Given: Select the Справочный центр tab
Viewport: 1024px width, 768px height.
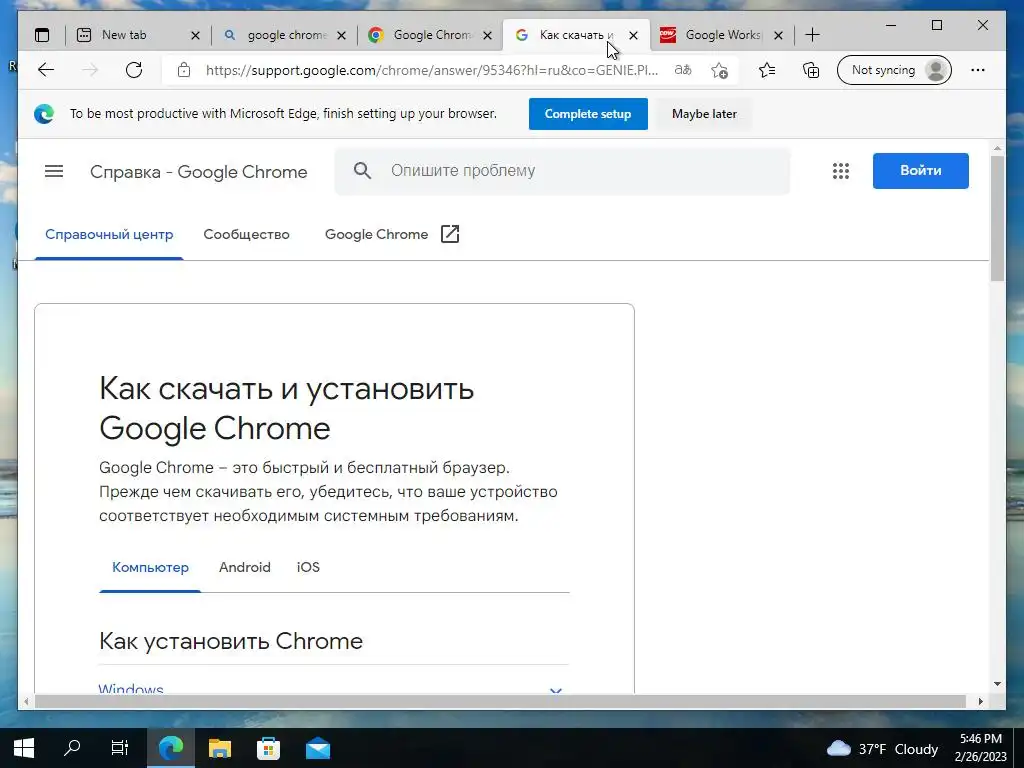Looking at the screenshot, I should coord(109,234).
